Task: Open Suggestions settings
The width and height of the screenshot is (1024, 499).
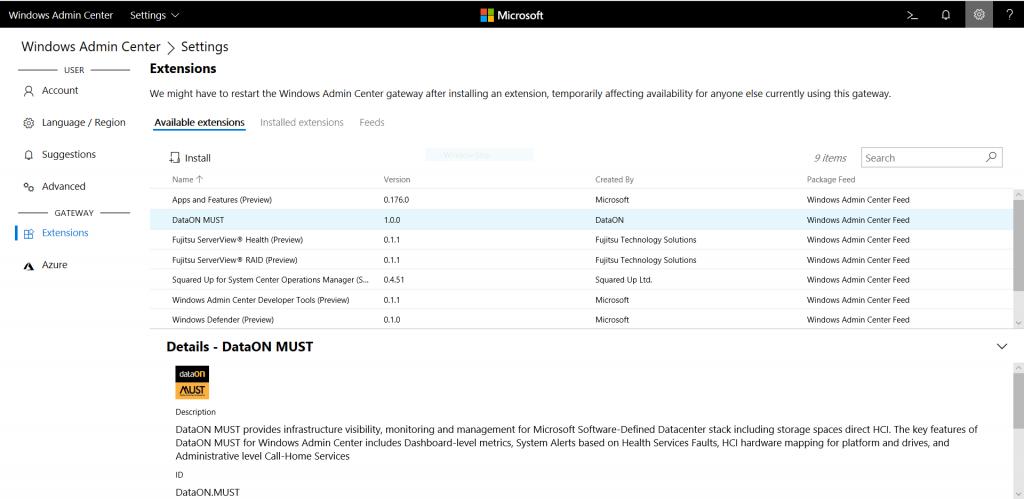Action: coord(69,154)
